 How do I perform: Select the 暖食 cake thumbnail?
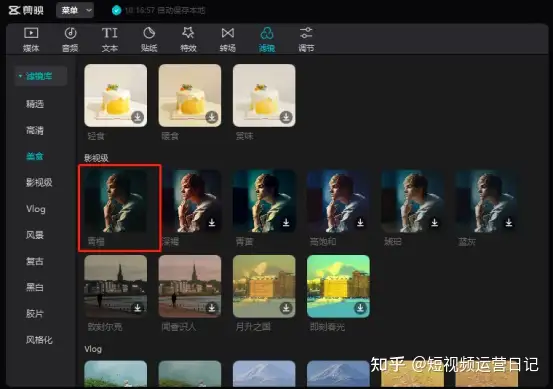[190, 95]
